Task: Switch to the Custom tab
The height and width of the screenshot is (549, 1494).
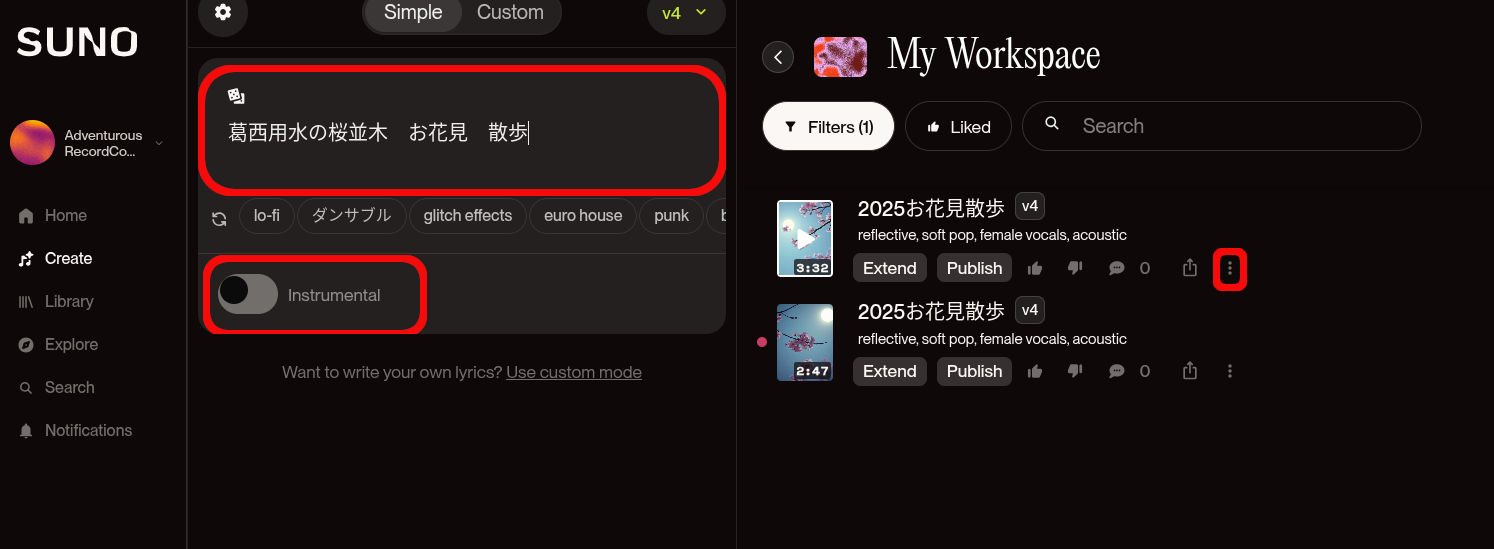Action: [x=510, y=13]
